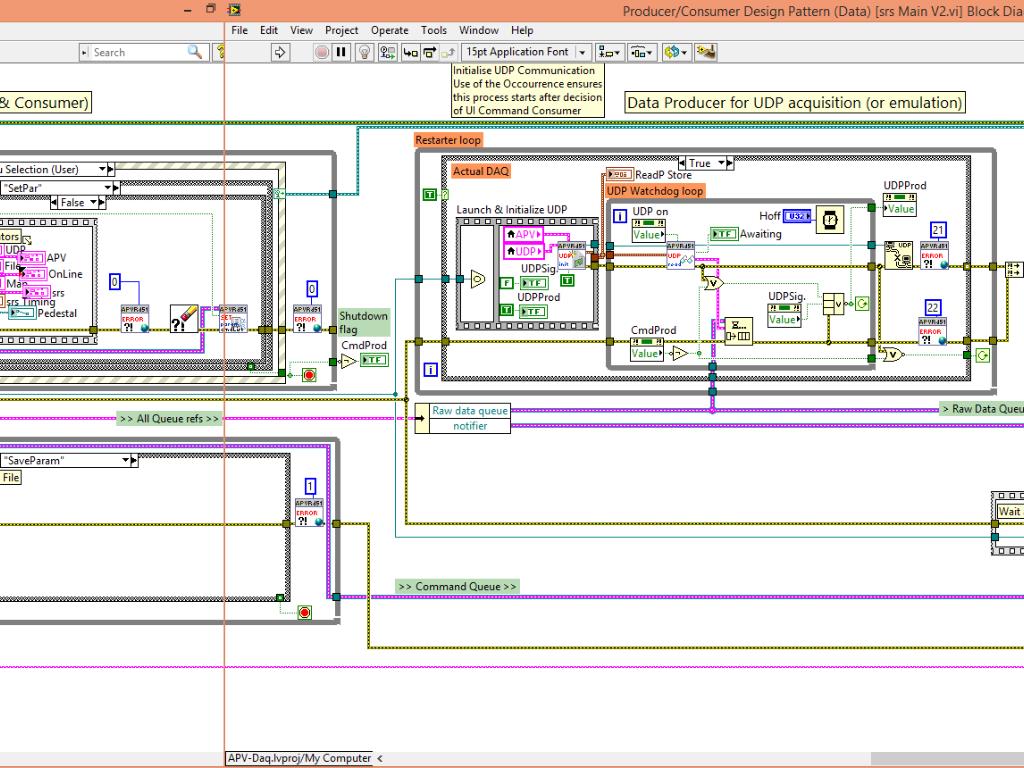
Task: Click the Step Into button
Action: [410, 52]
